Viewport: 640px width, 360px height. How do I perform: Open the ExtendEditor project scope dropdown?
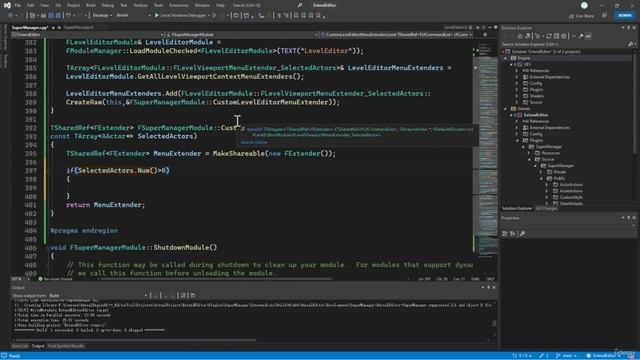click(x=88, y=35)
